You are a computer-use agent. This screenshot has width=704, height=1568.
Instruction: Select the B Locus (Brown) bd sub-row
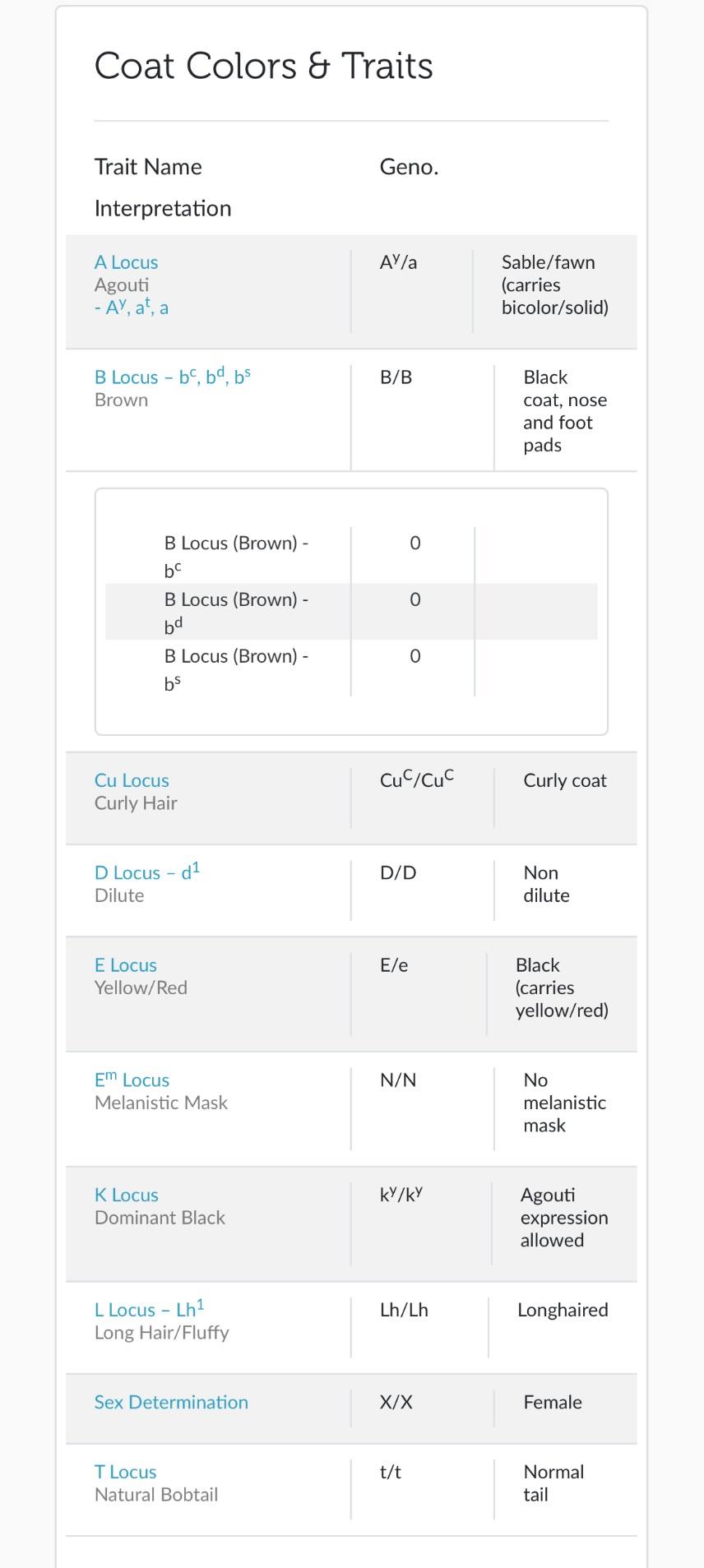(236, 612)
